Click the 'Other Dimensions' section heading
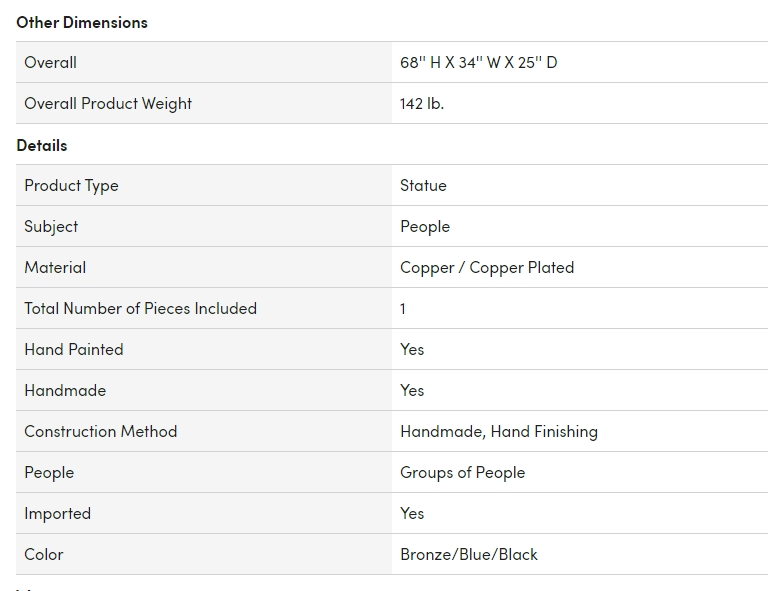774x591 pixels. pos(81,22)
